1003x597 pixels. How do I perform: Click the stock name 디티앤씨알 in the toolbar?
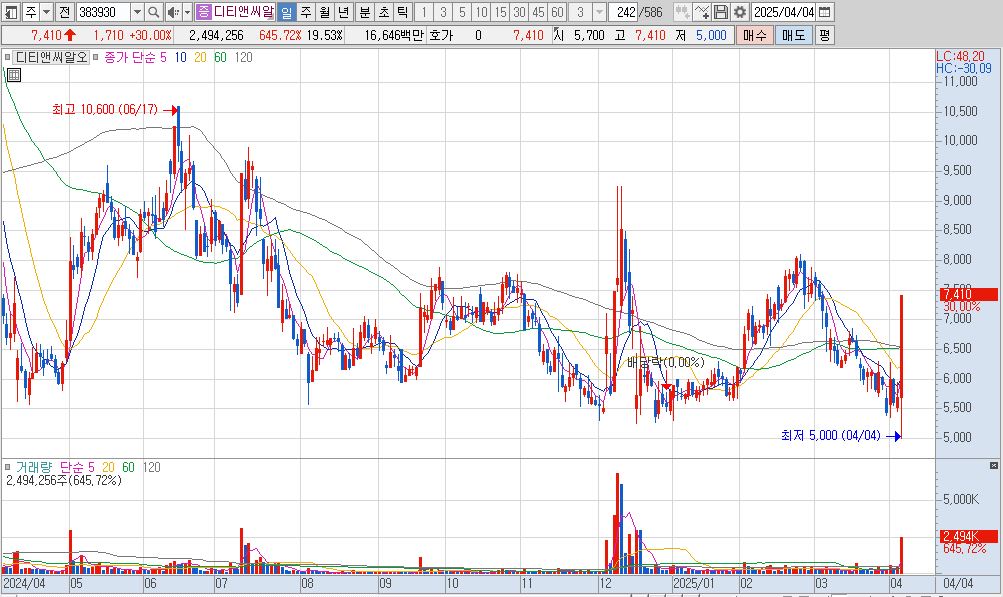coord(244,12)
